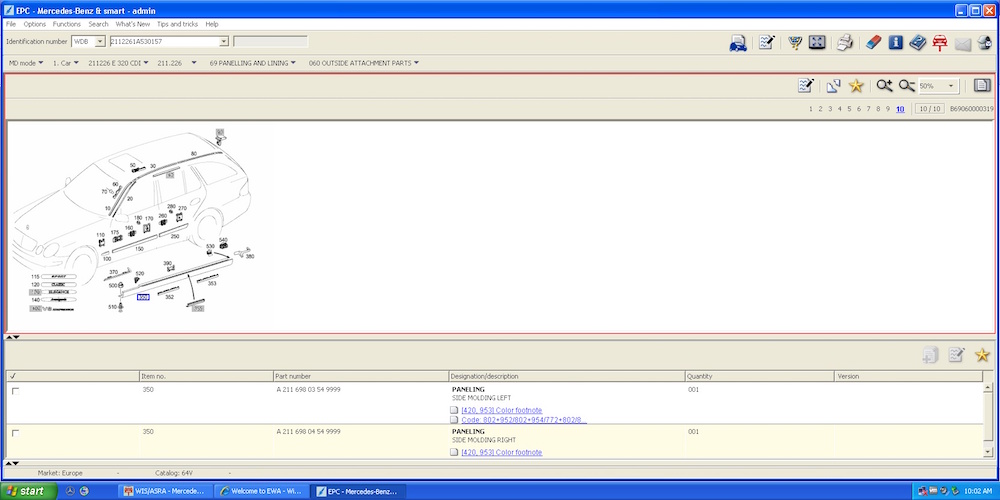Switch to Welcome to EWA taskbar window
This screenshot has height=500, width=1000.
click(x=260, y=491)
